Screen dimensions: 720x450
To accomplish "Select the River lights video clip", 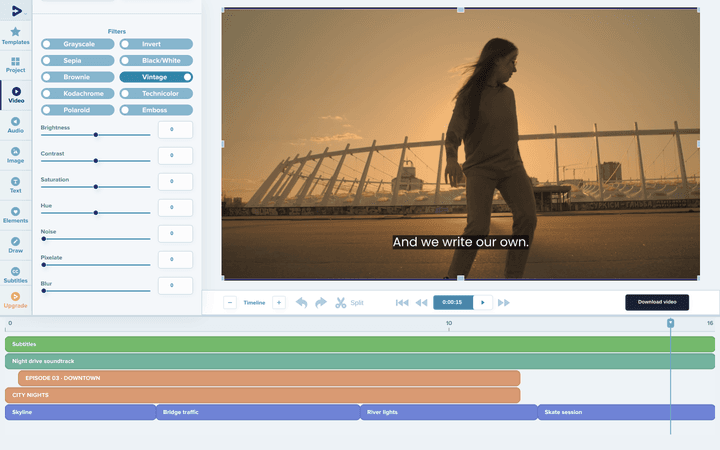I will point(449,412).
